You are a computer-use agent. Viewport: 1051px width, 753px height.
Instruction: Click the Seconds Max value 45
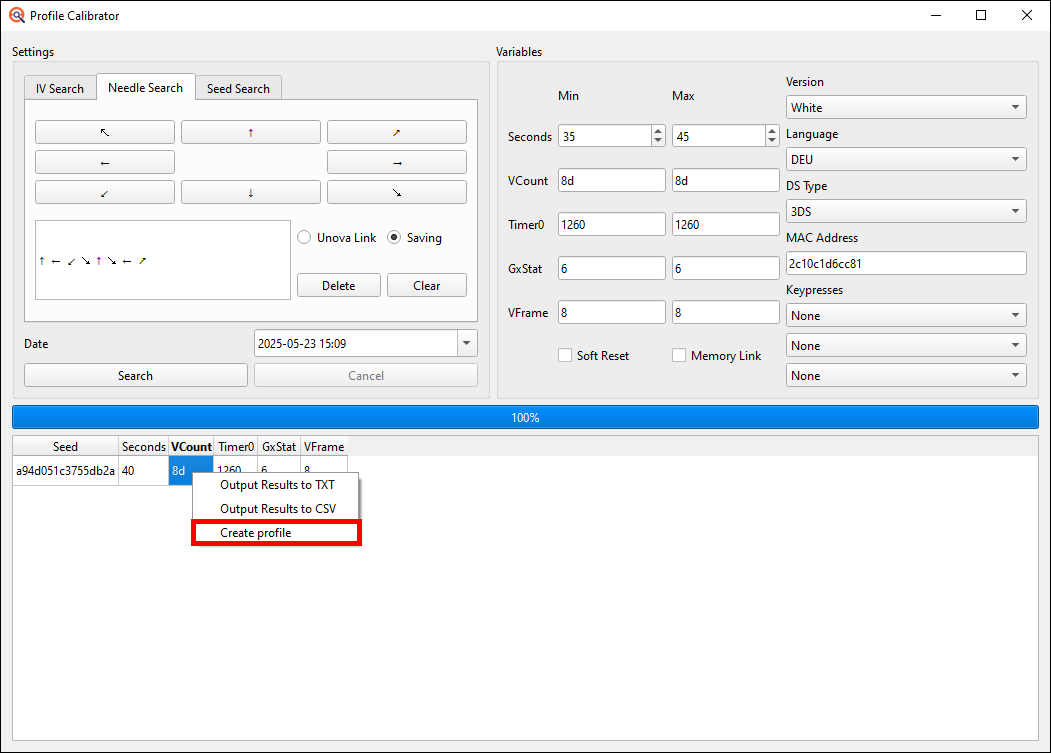(719, 136)
